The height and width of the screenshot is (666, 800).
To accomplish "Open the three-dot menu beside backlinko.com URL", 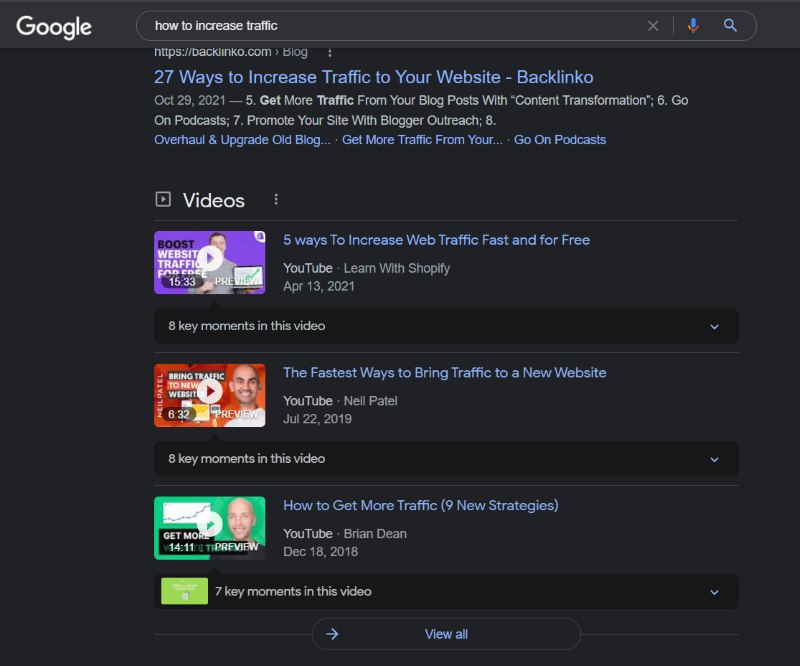I will 330,53.
